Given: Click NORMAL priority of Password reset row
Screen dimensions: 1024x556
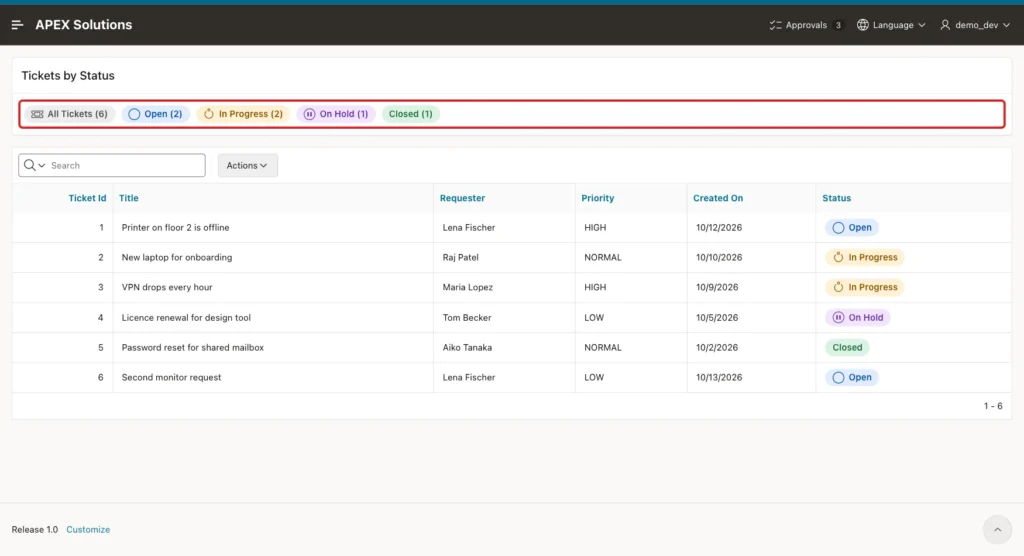Looking at the screenshot, I should pos(603,348).
